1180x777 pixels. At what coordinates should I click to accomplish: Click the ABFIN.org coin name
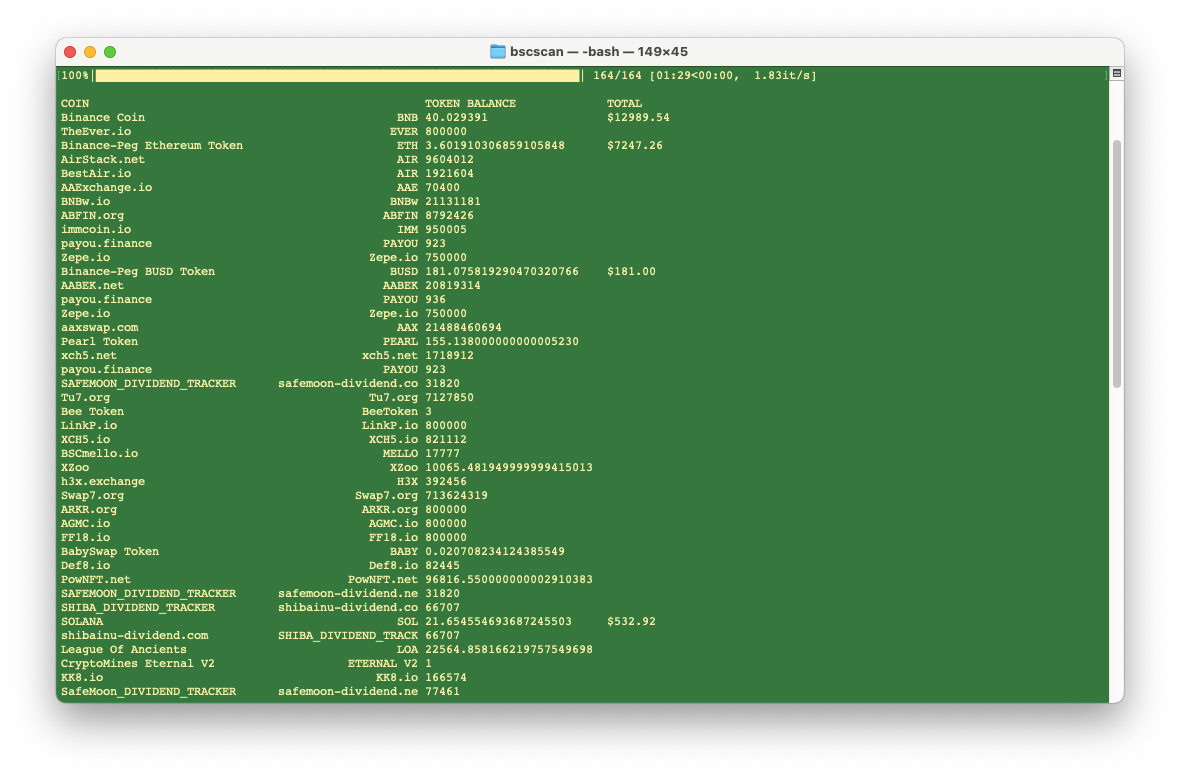[x=93, y=215]
